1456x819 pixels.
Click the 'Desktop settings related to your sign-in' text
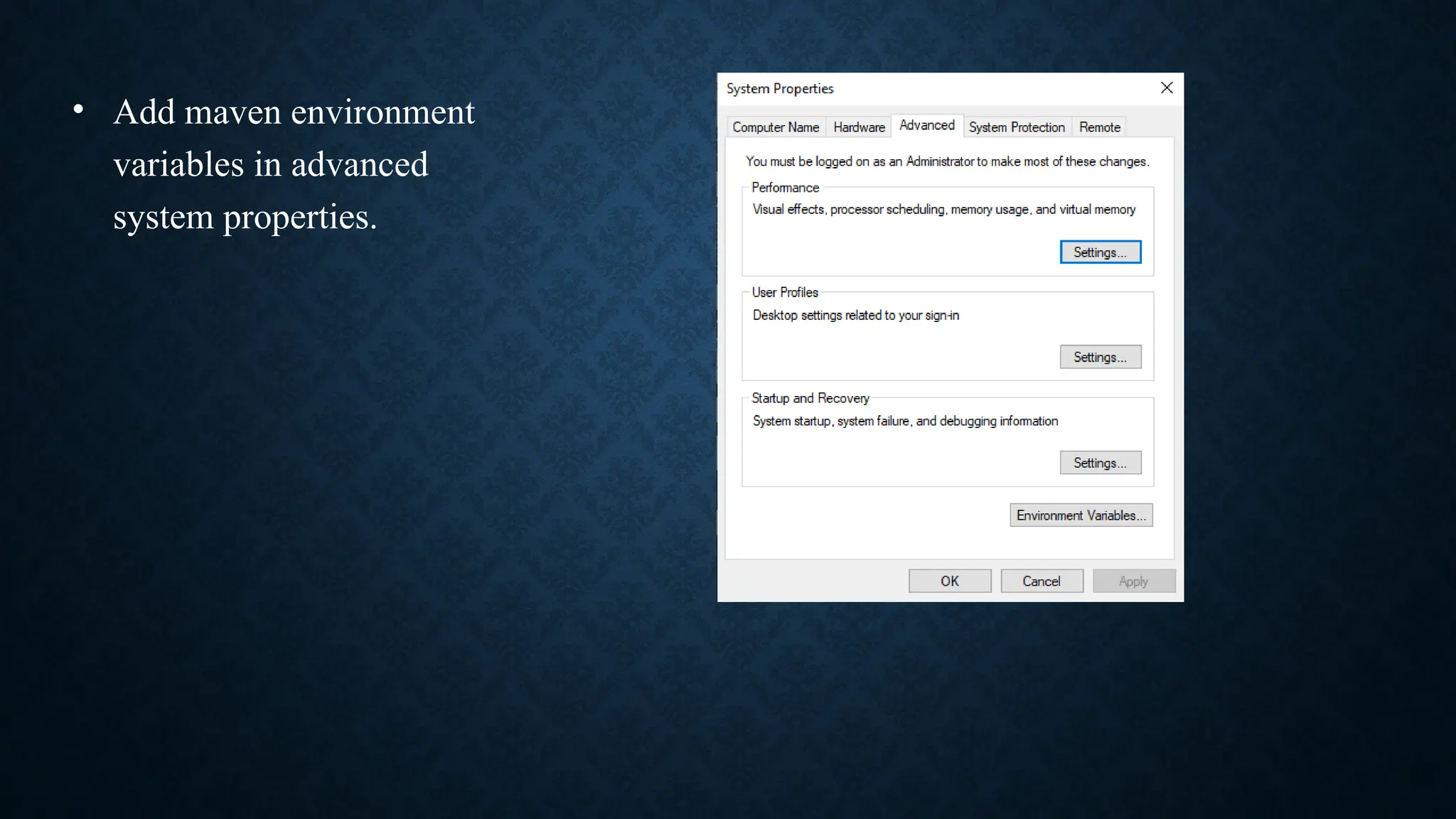pyautogui.click(x=855, y=315)
